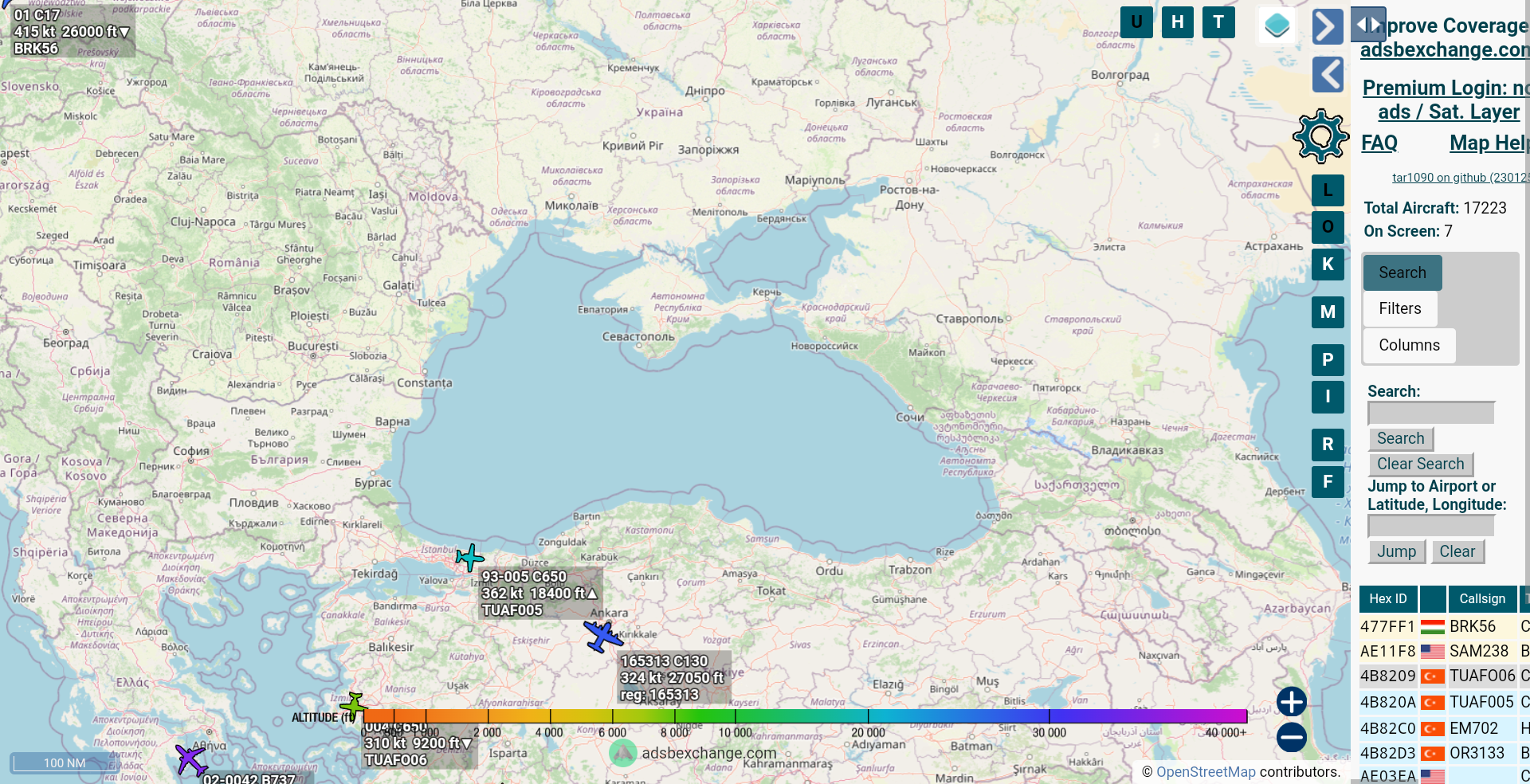Toggle the I map option

pyautogui.click(x=1328, y=397)
